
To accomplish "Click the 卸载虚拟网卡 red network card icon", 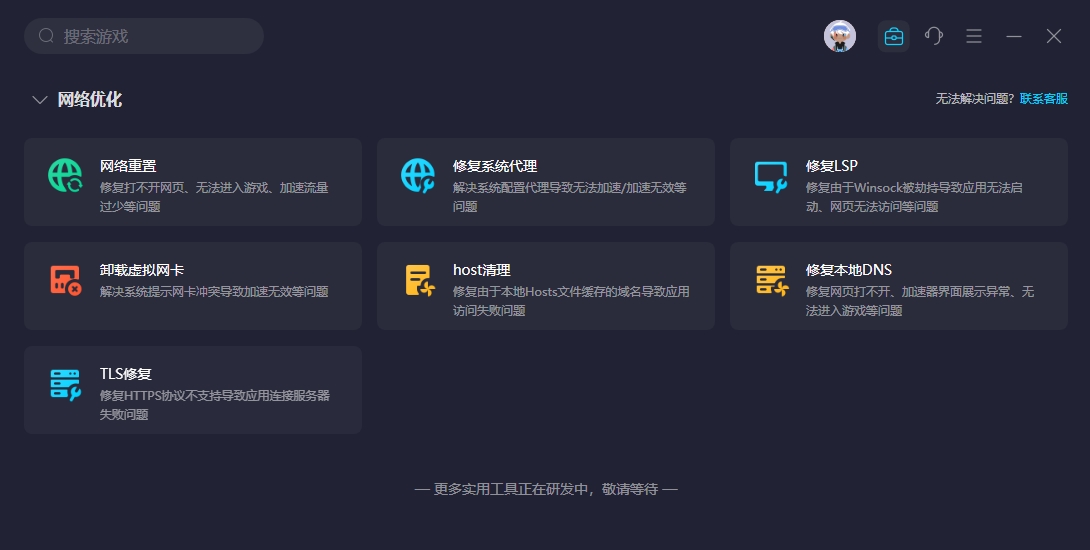I will click(66, 280).
